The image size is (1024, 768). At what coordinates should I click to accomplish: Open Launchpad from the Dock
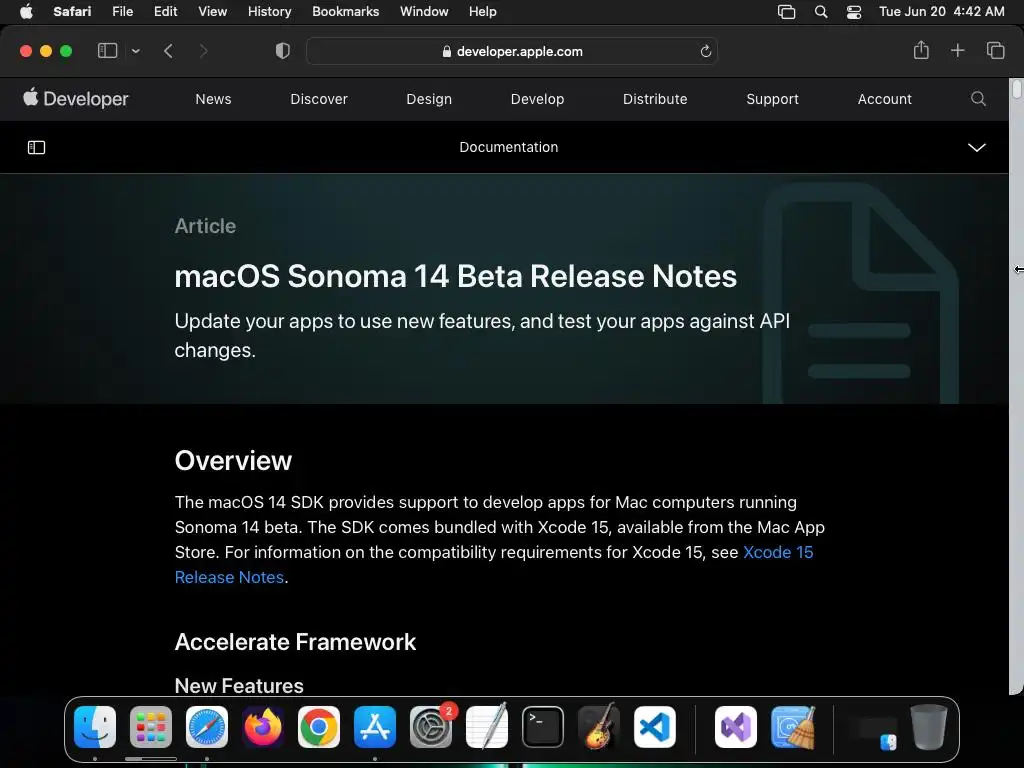pyautogui.click(x=151, y=727)
